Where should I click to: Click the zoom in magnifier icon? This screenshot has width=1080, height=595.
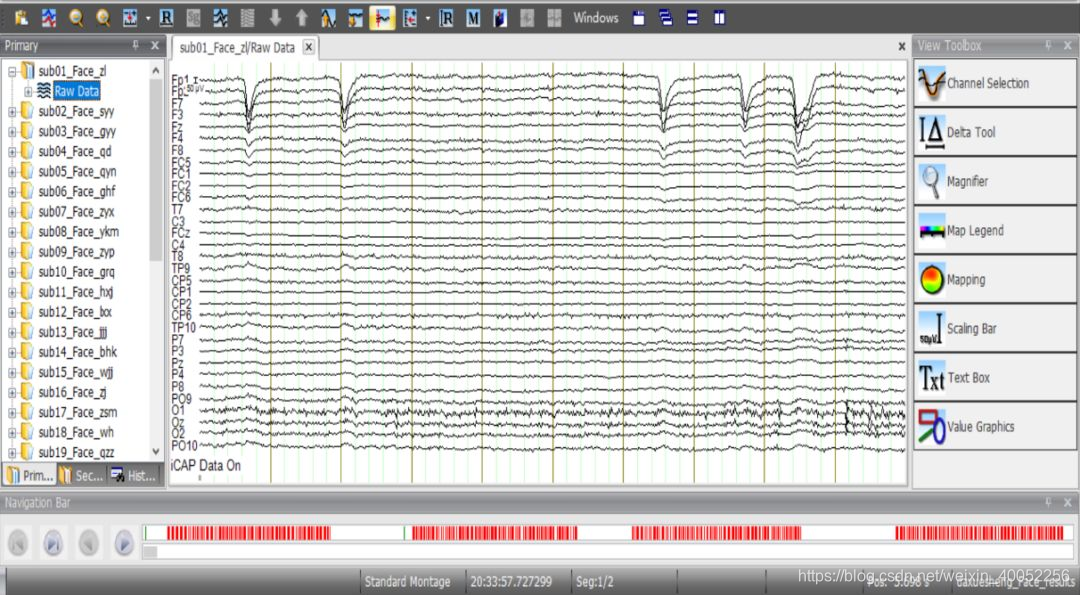pos(103,18)
